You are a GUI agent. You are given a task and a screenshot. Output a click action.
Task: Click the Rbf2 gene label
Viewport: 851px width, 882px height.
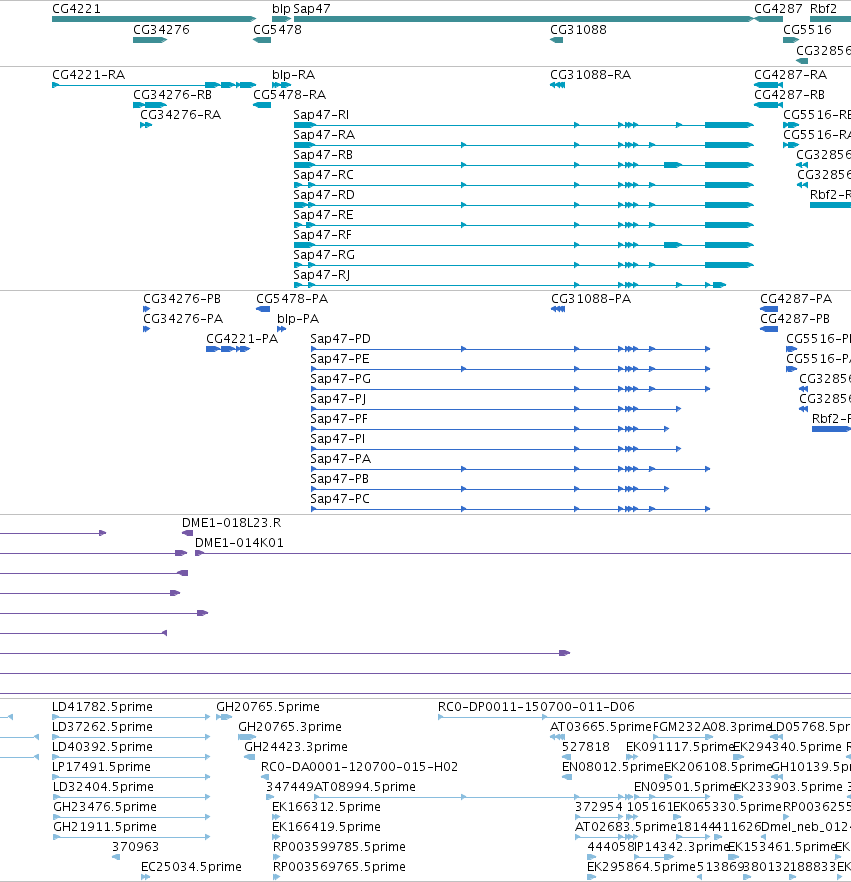823,9
